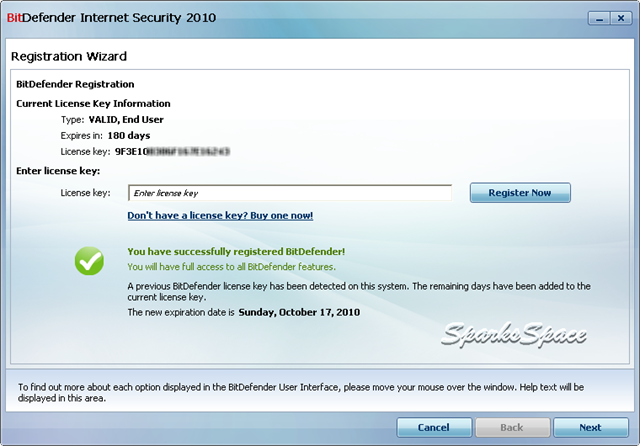
Task: Close the BitDefender window
Action: pyautogui.click(x=621, y=18)
